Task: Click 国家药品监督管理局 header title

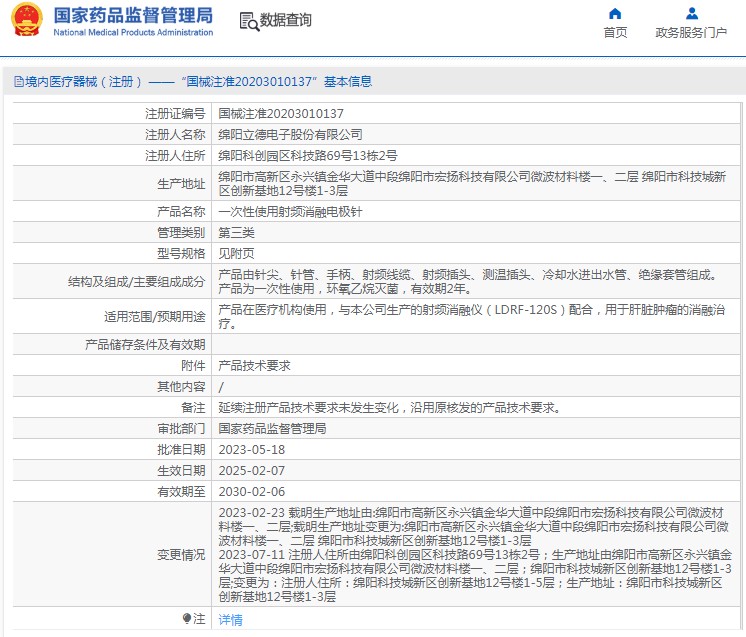Action: (x=133, y=15)
